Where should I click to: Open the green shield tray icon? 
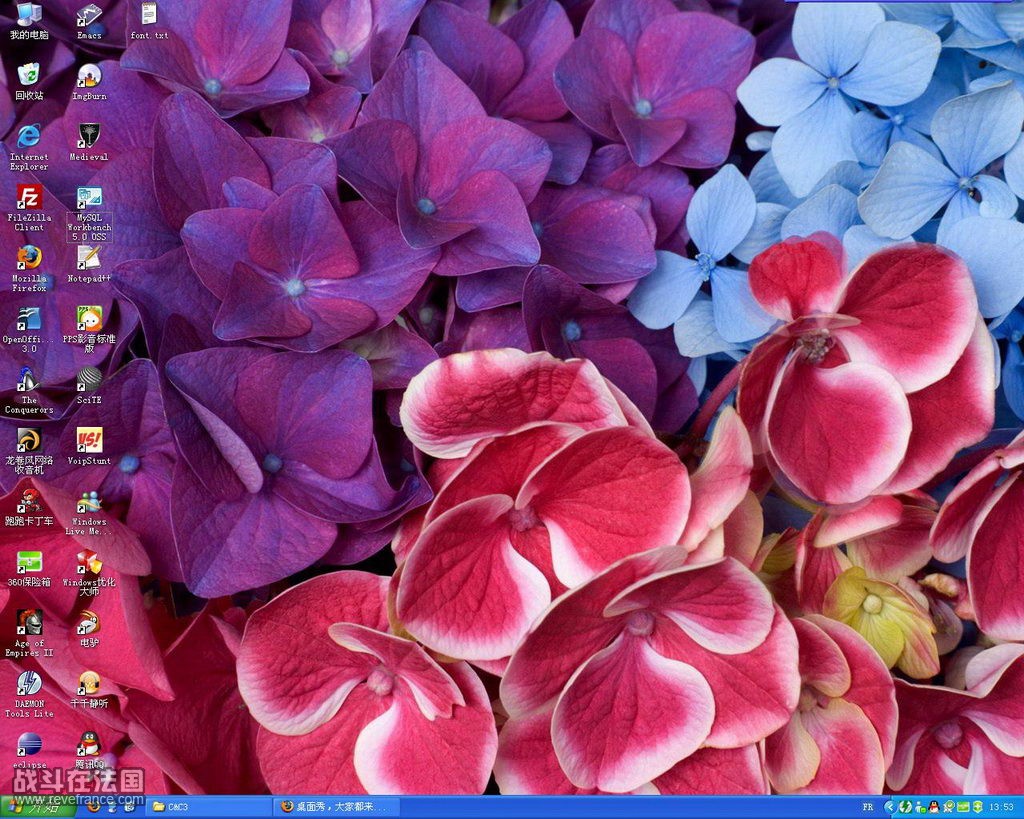click(978, 807)
